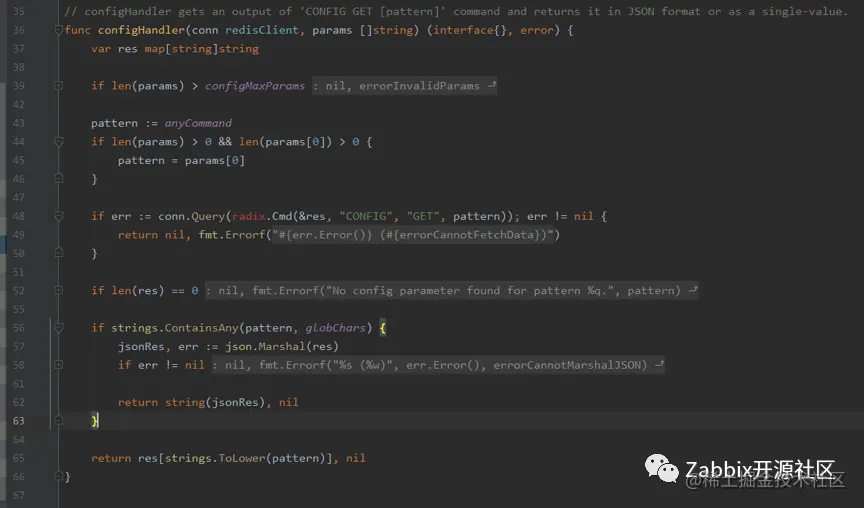Open folded placeholder containing errorCannotMarshalJSON
The width and height of the screenshot is (864, 508).
(x=438, y=365)
